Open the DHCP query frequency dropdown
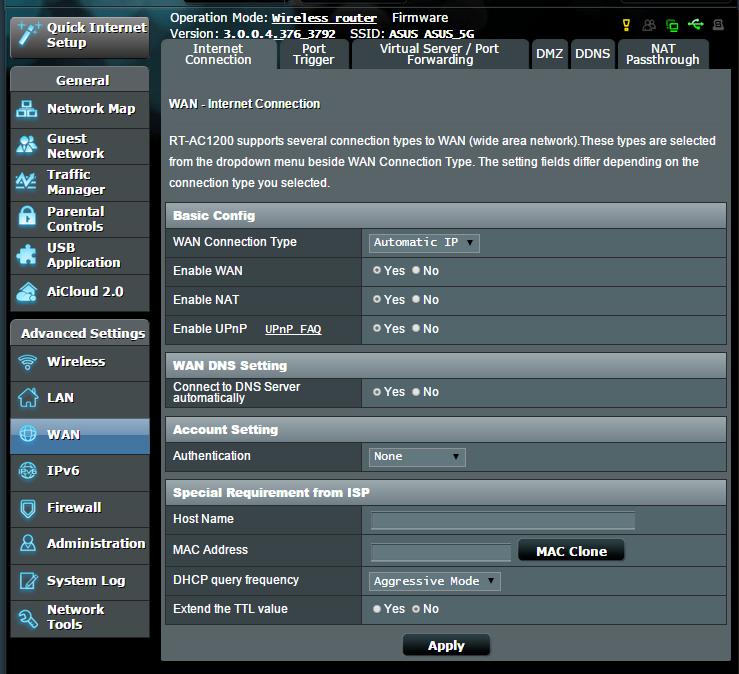The height and width of the screenshot is (674, 739). pos(435,581)
